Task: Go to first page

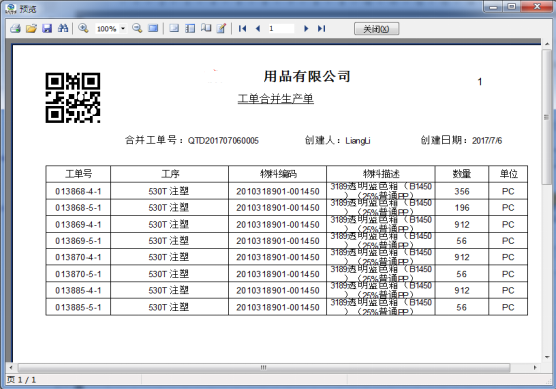Action: 243,28
